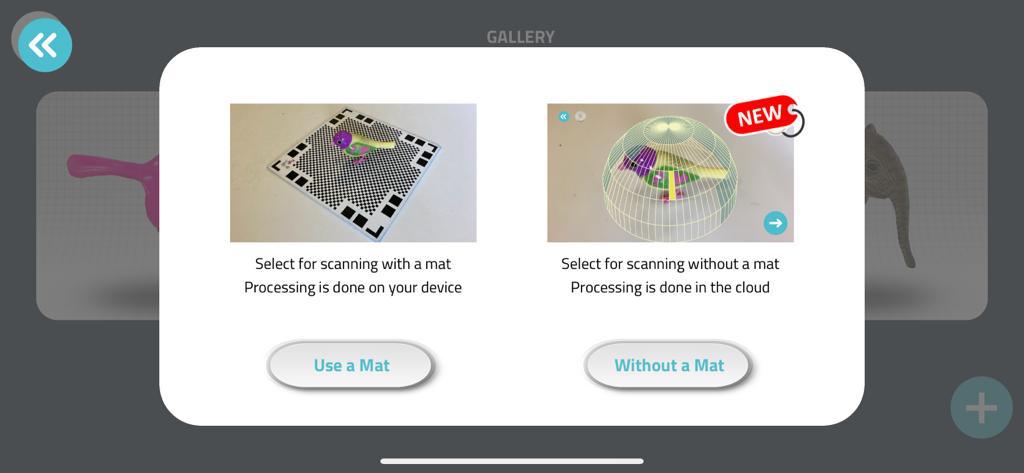
Task: Click the small gray circle icon in dome preview
Action: click(580, 116)
